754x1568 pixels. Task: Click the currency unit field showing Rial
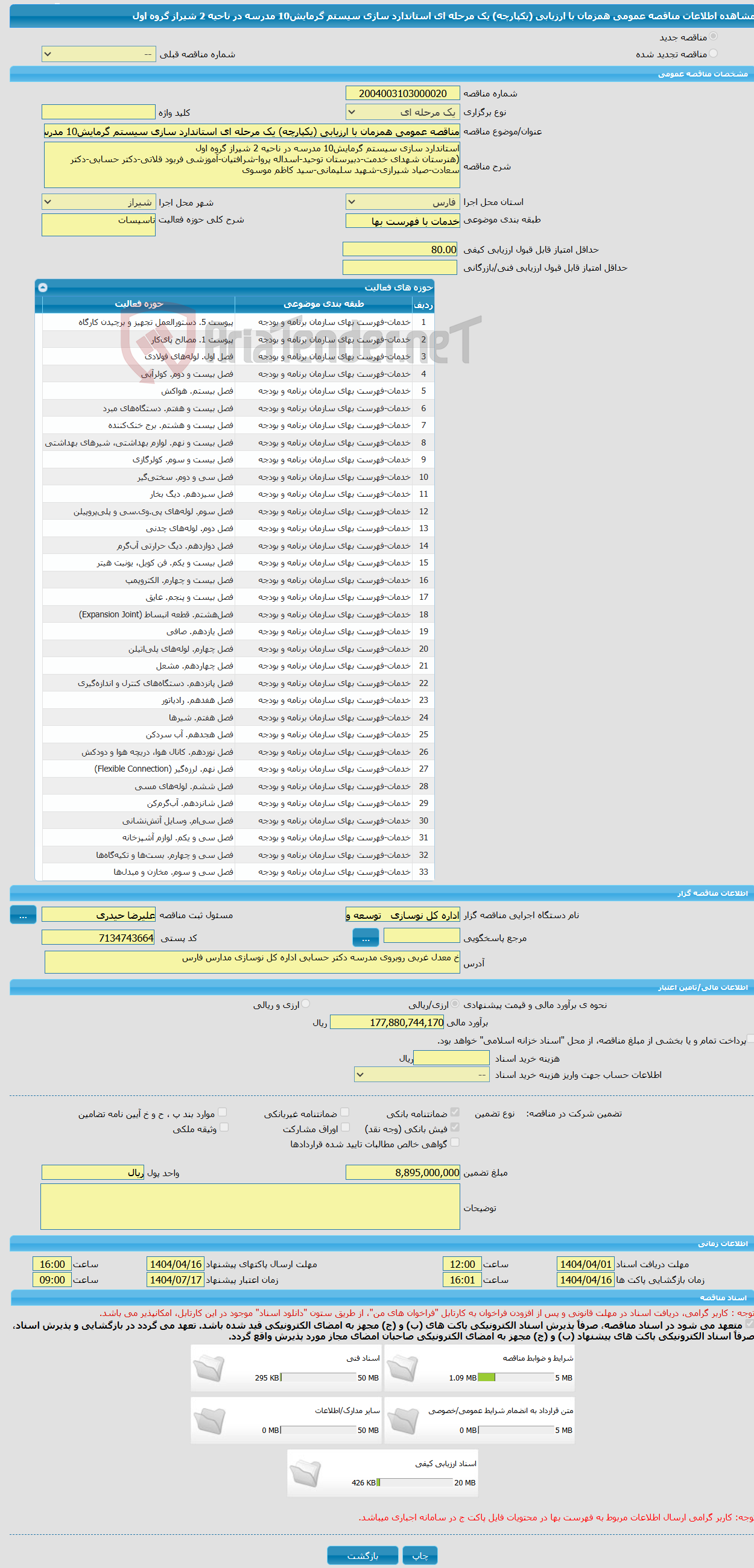(92, 1173)
